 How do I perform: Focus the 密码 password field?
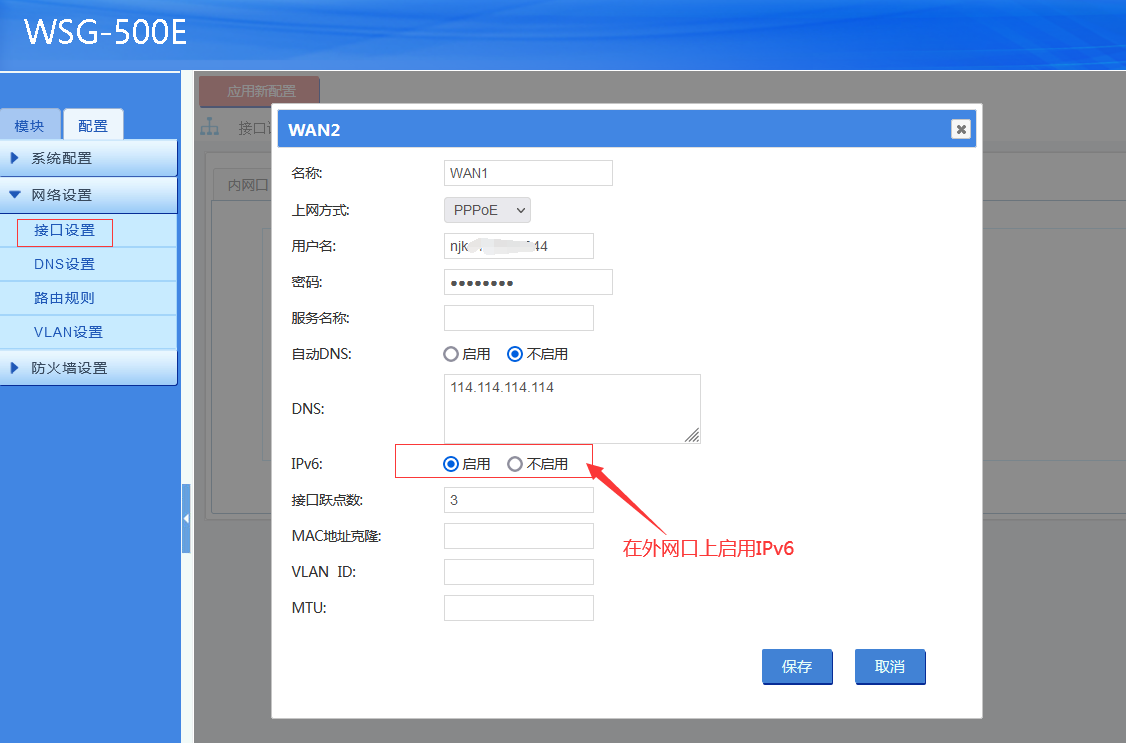pyautogui.click(x=527, y=282)
